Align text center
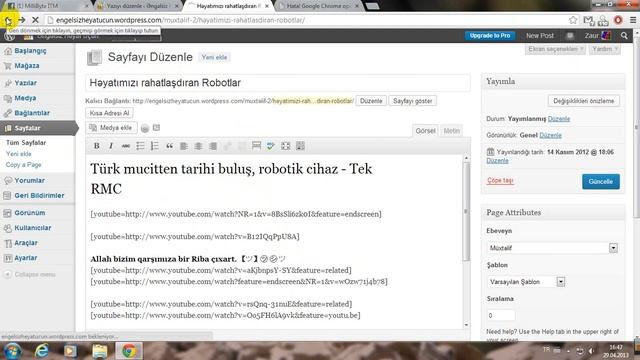Viewport: 640px width, 360px height. (x=198, y=146)
